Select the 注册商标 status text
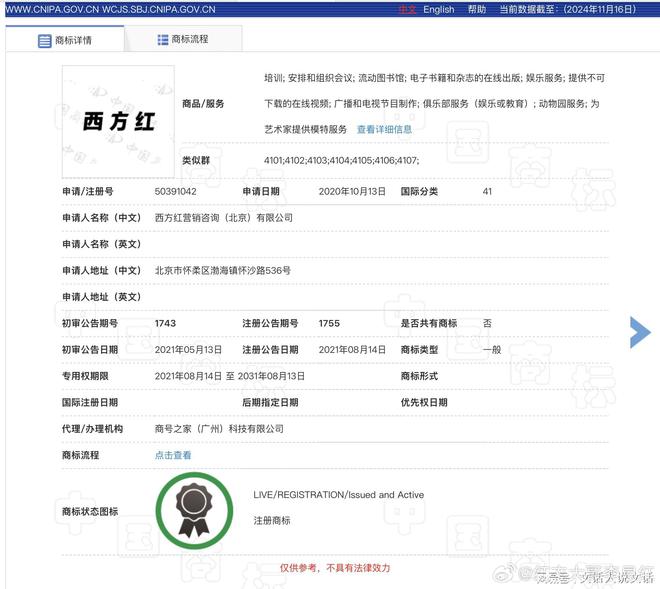This screenshot has height=589, width=660. tap(272, 521)
